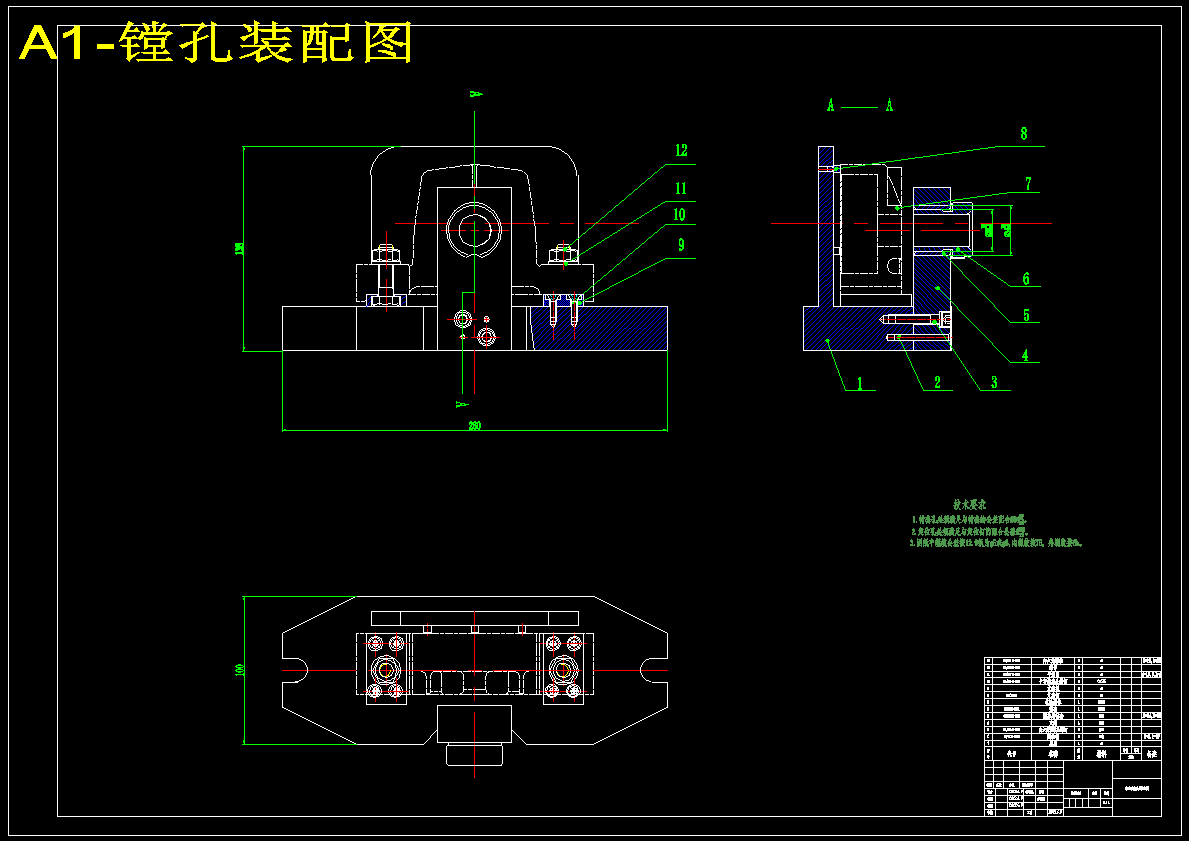
Task: Click the left hex nut in top view
Action: (386, 670)
